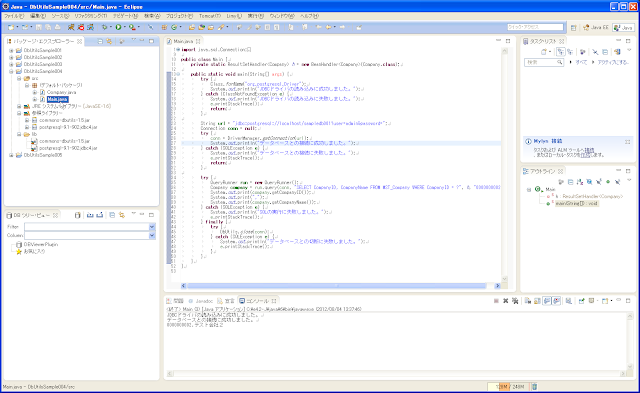Open the Column dropdown in DB Tree View

tap(152, 235)
